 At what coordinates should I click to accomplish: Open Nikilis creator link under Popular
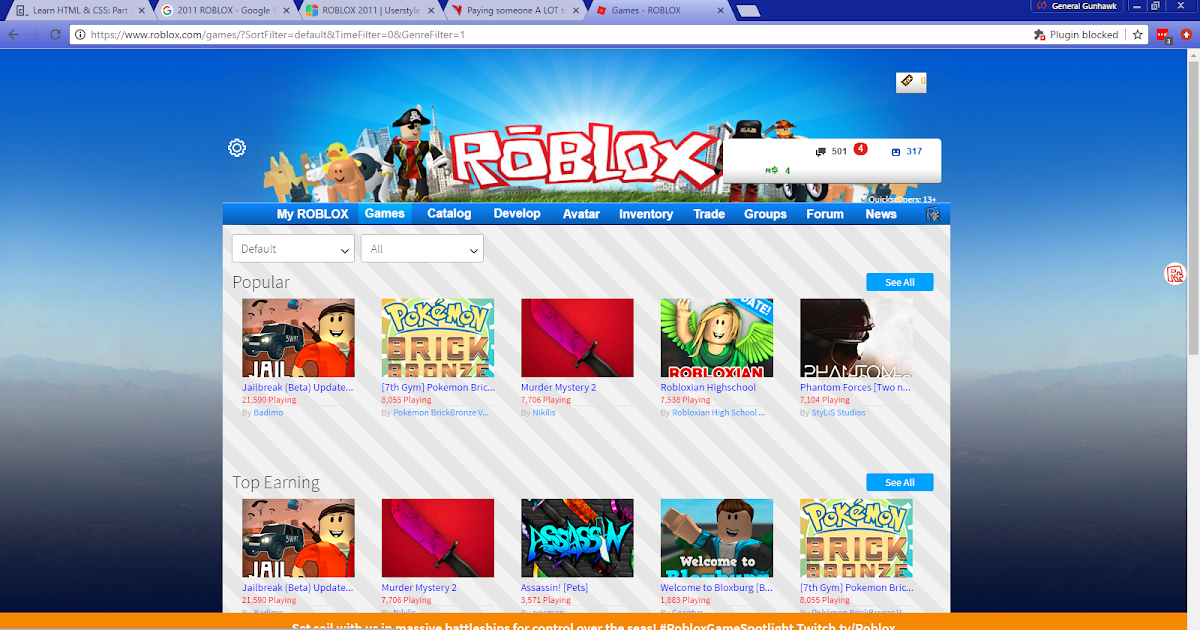tap(544, 412)
